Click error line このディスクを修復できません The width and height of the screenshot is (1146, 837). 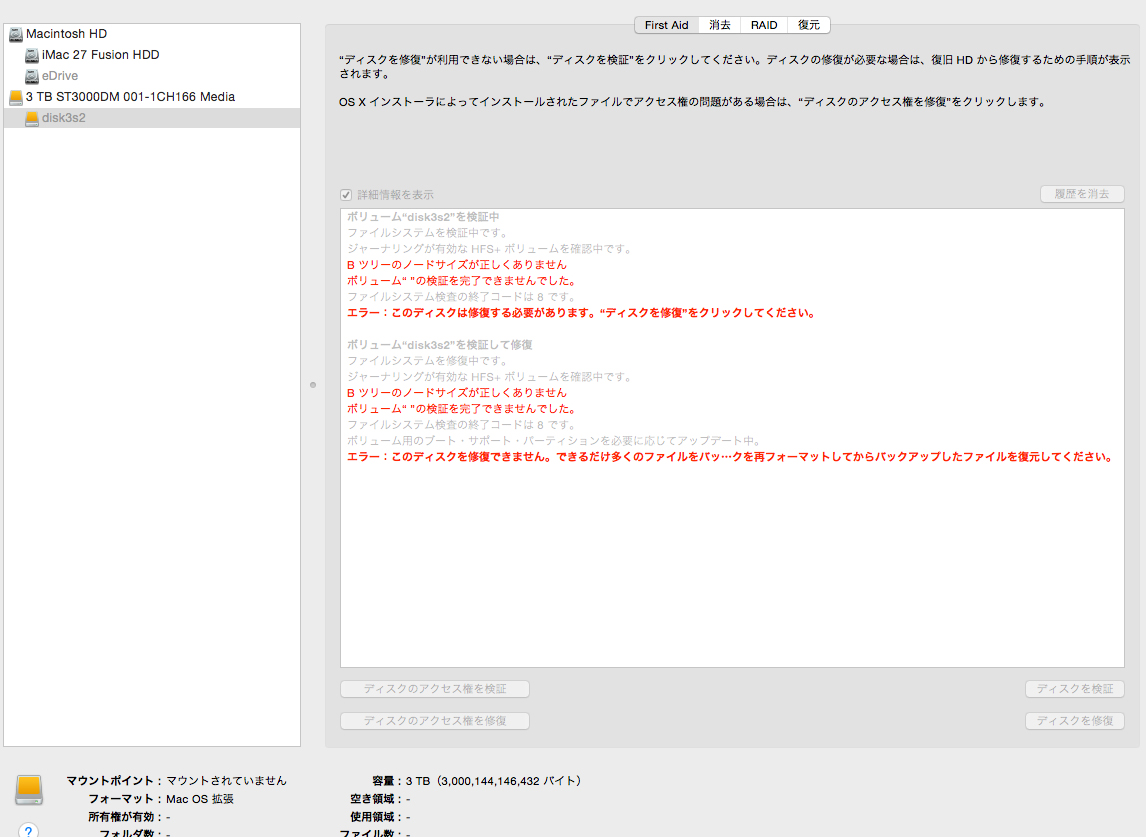730,457
